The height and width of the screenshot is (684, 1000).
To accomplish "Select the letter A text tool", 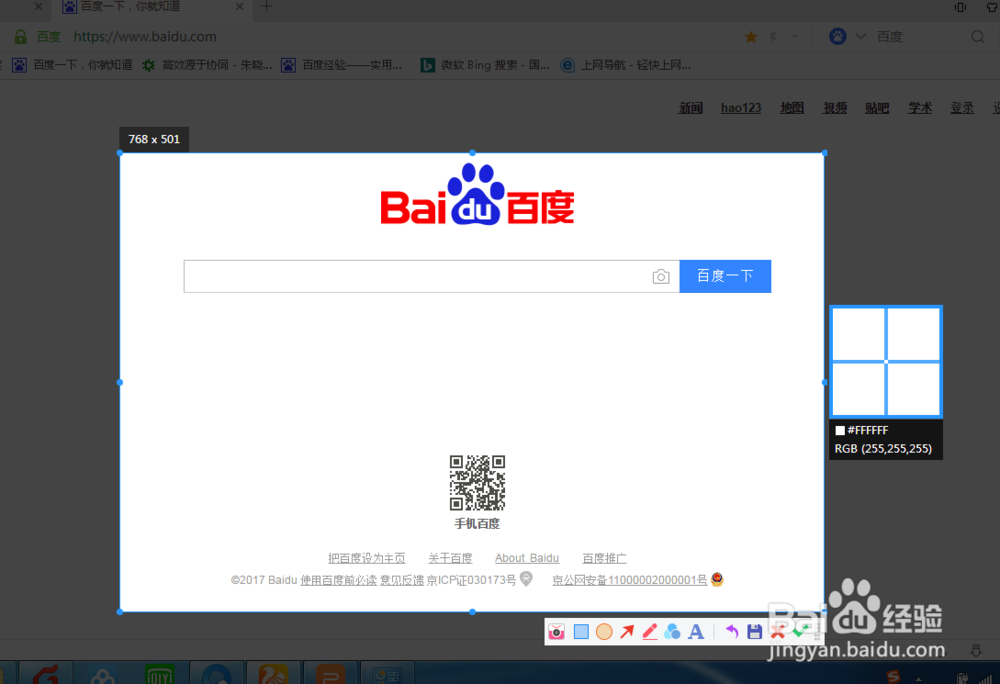I will click(x=696, y=632).
